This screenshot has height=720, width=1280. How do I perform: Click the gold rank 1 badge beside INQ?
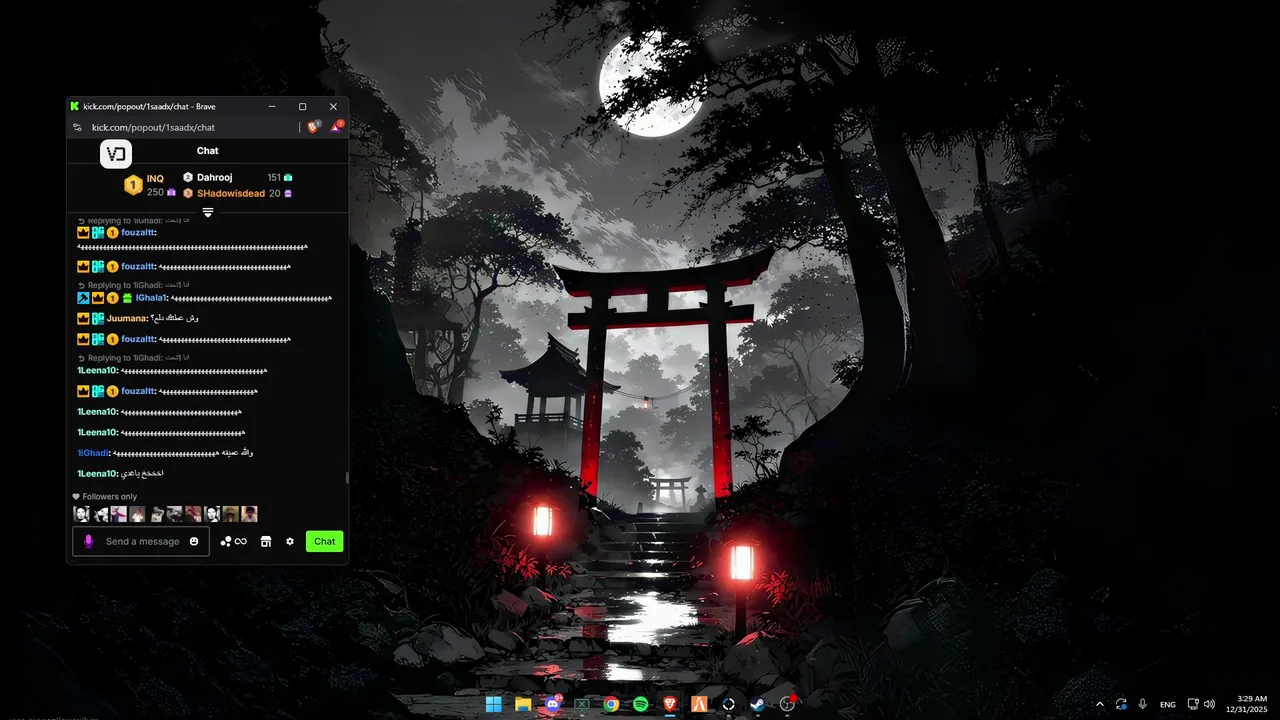[x=133, y=185]
